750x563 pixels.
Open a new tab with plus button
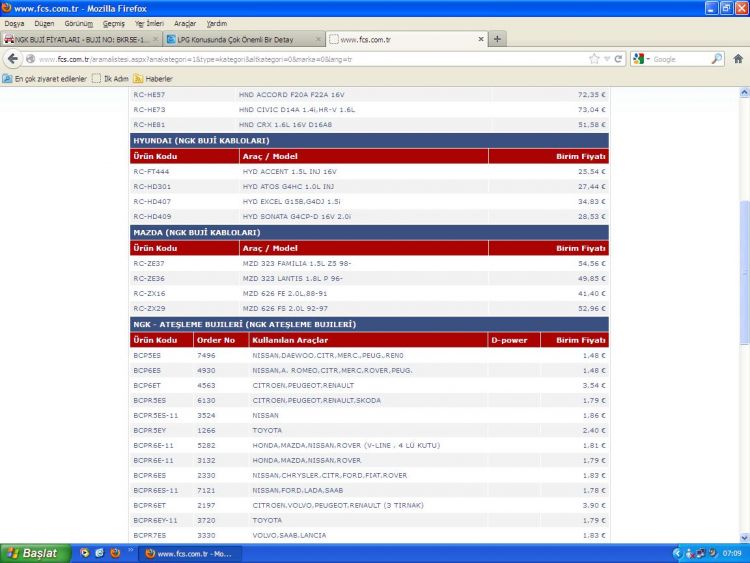click(497, 39)
